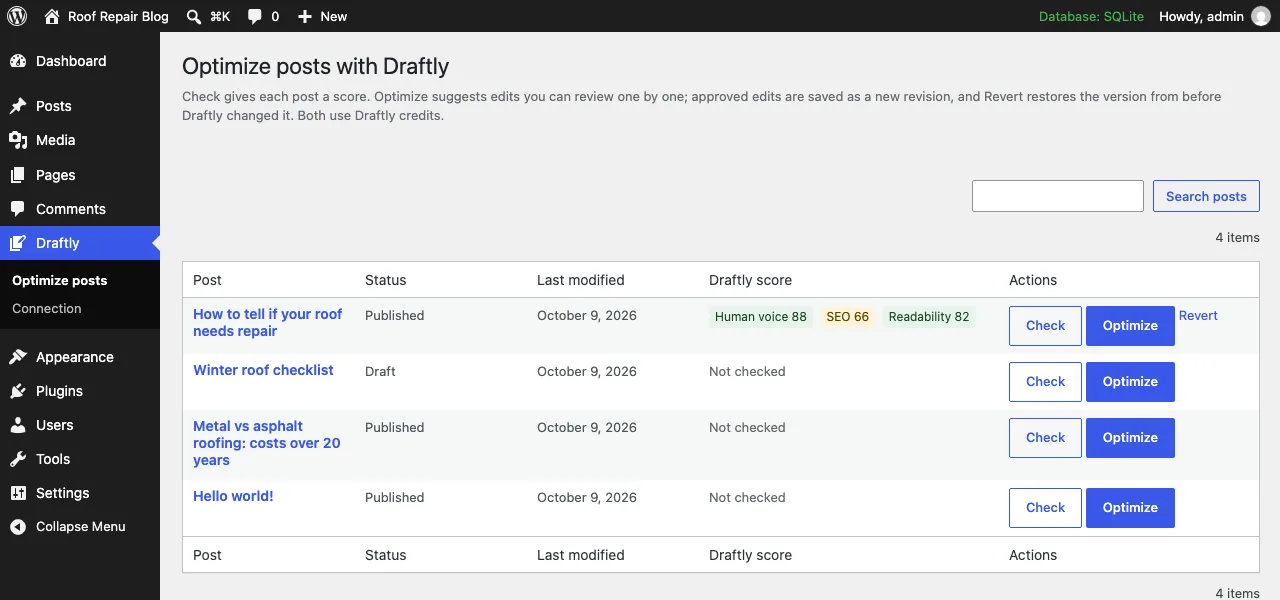Click the admin avatar icon
1280x600 pixels.
pos(1261,16)
